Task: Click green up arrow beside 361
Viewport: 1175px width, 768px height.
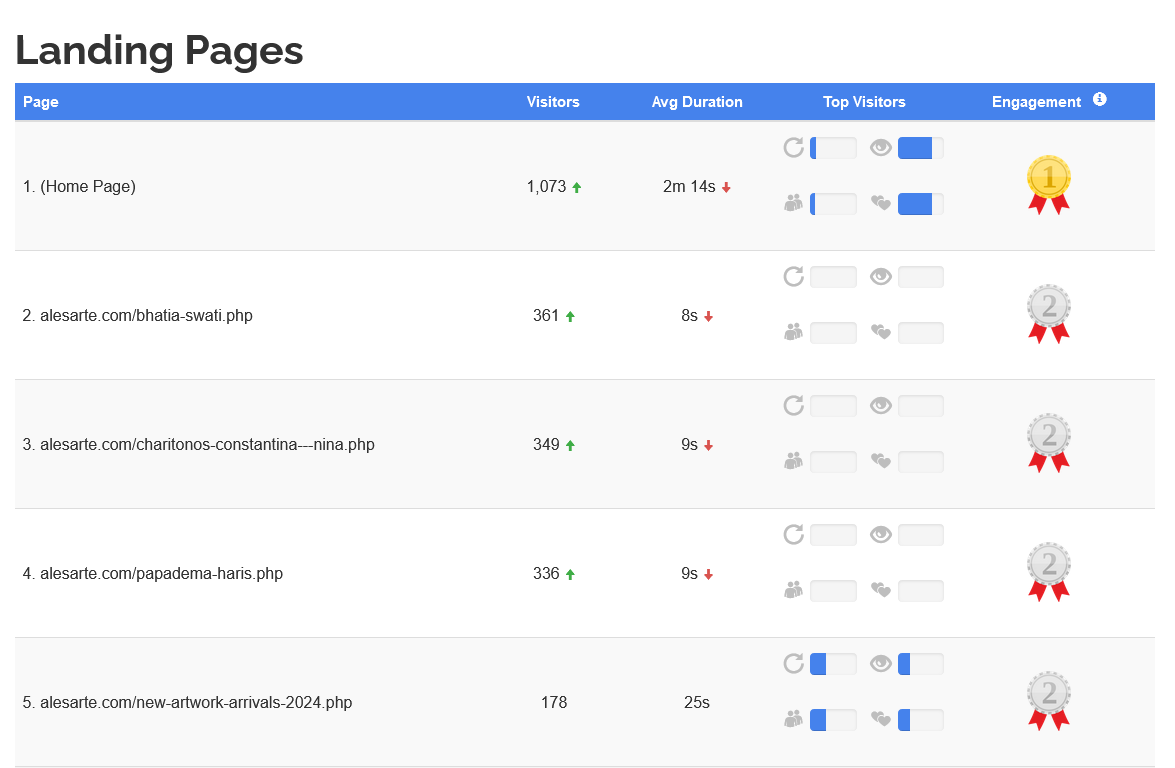Action: 570,316
